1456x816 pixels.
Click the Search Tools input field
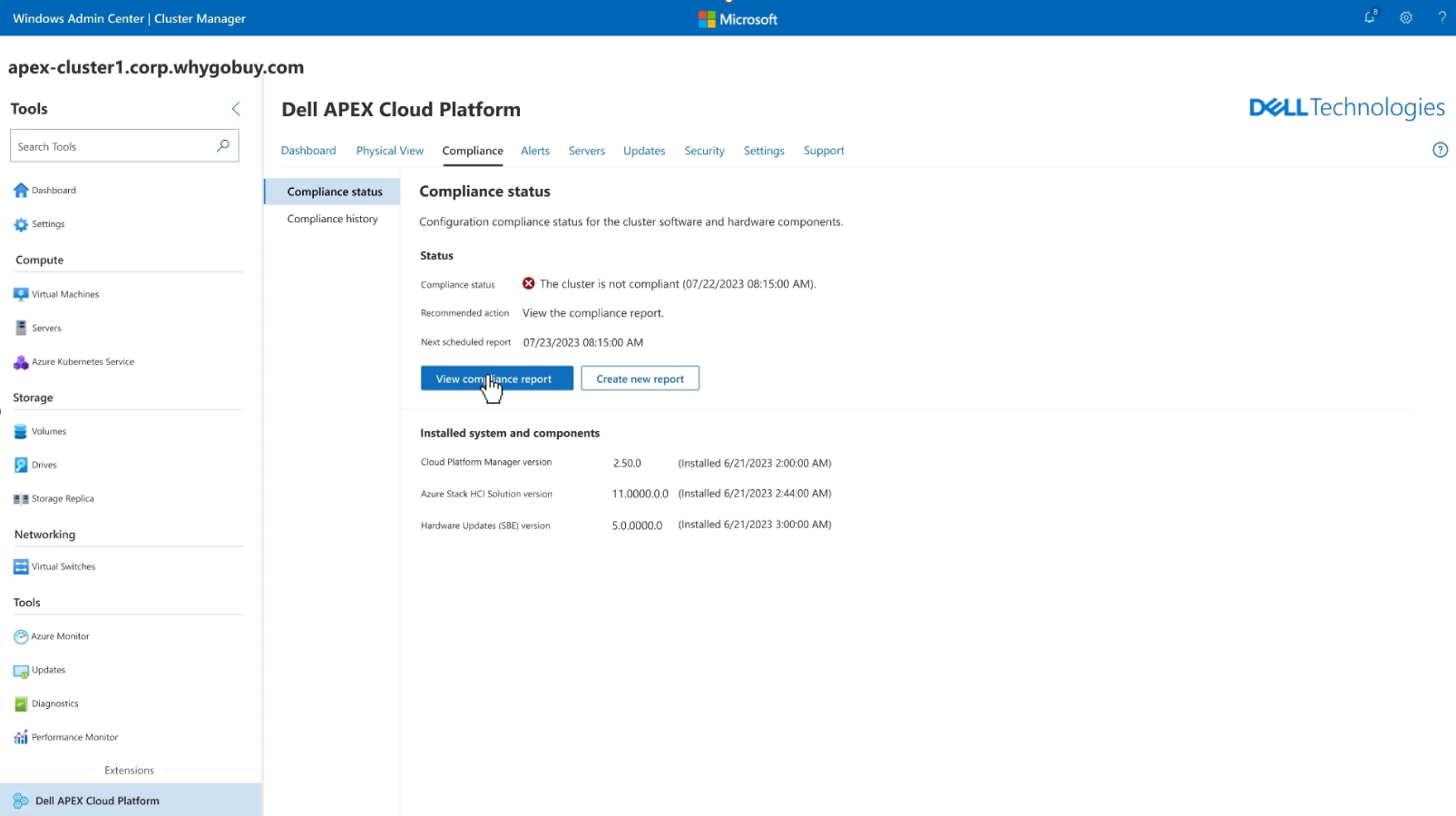(x=113, y=146)
